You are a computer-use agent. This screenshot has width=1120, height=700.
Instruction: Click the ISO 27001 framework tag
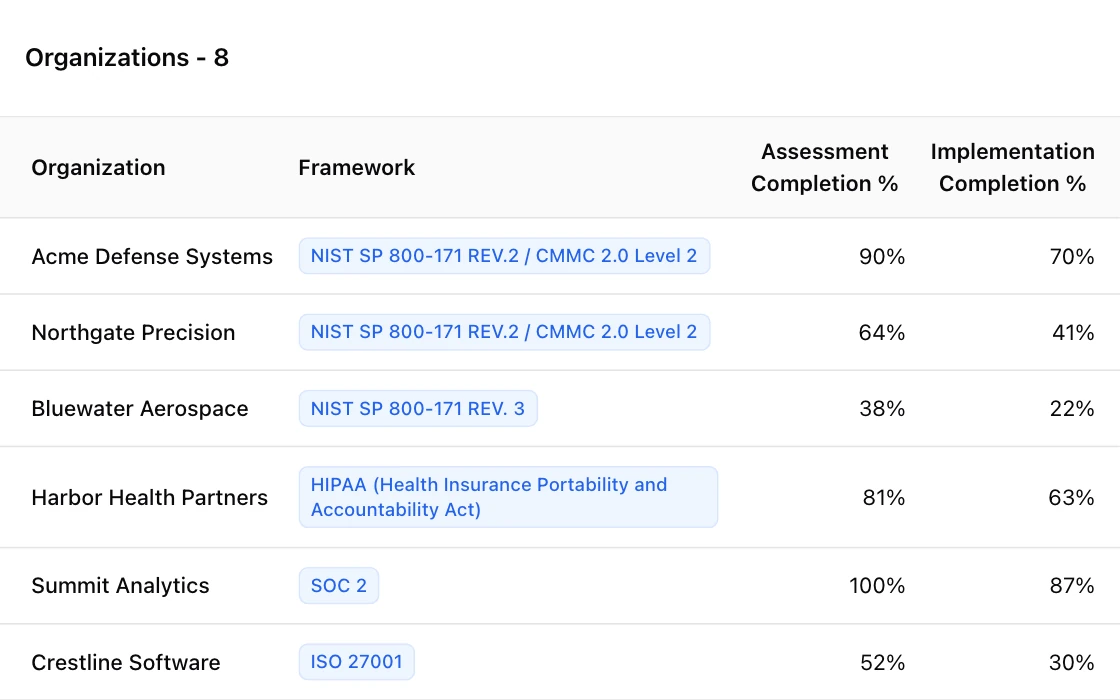[x=356, y=662]
